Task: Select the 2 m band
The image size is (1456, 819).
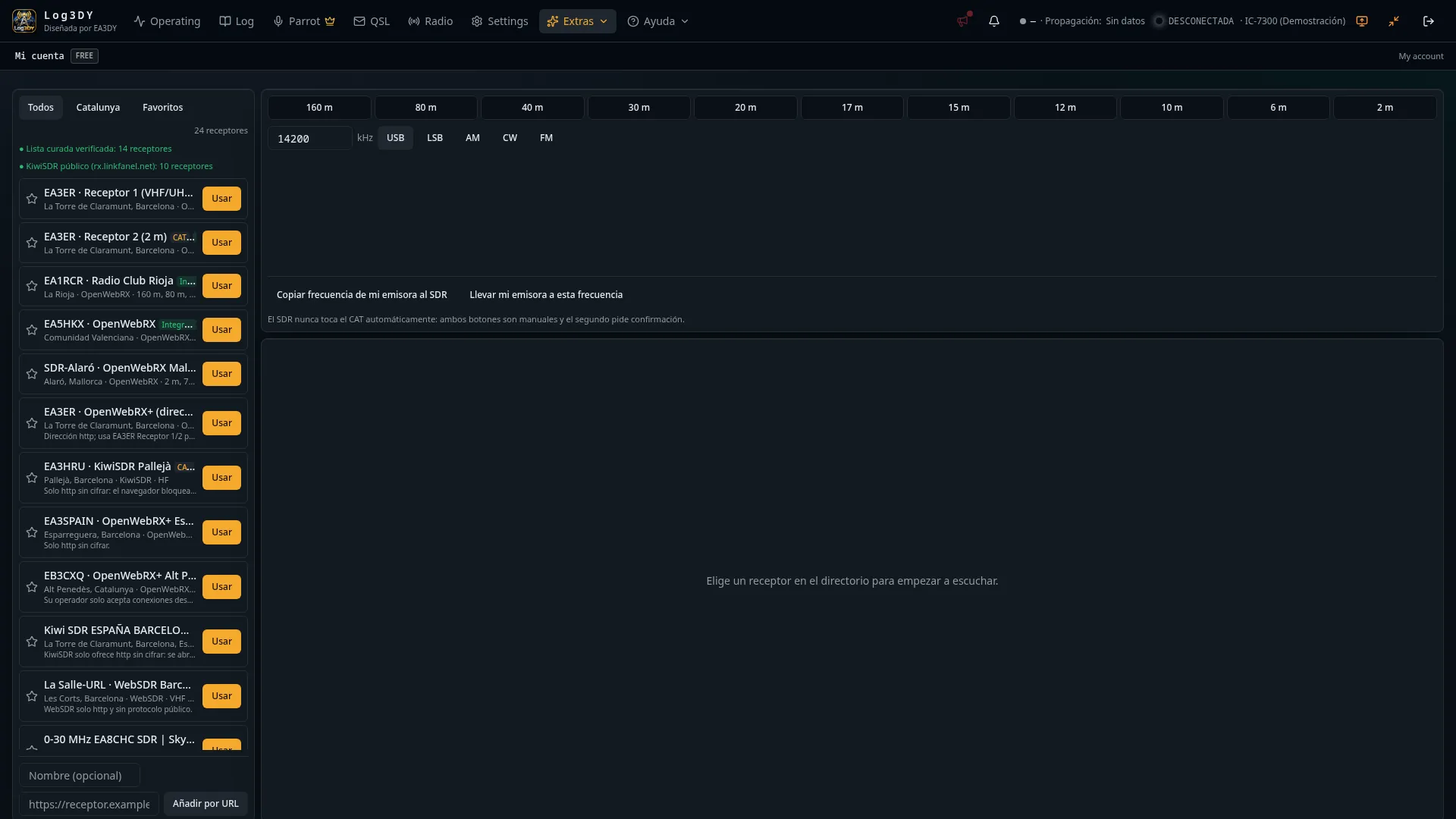Action: [1385, 108]
